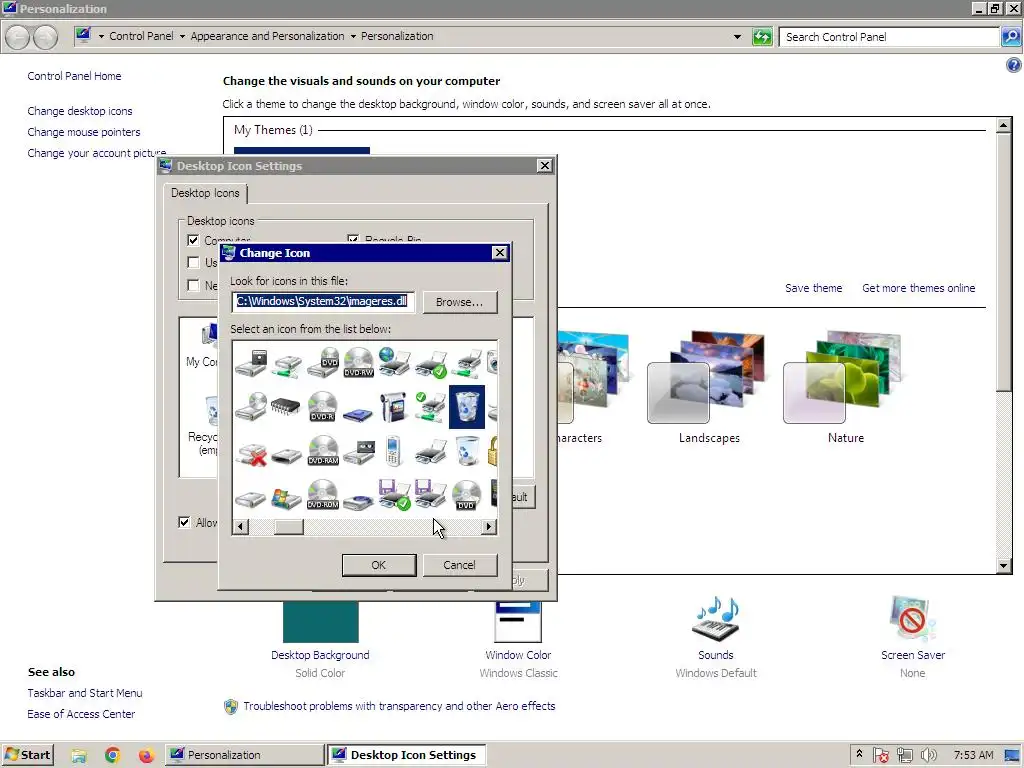Choose the DVD-RW disc icon

pos(359,362)
